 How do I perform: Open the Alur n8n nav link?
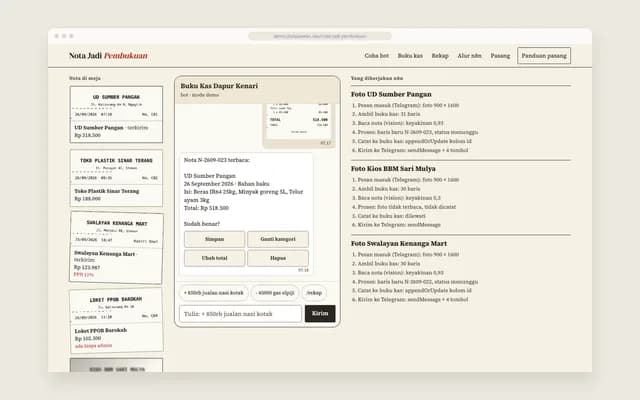469,56
